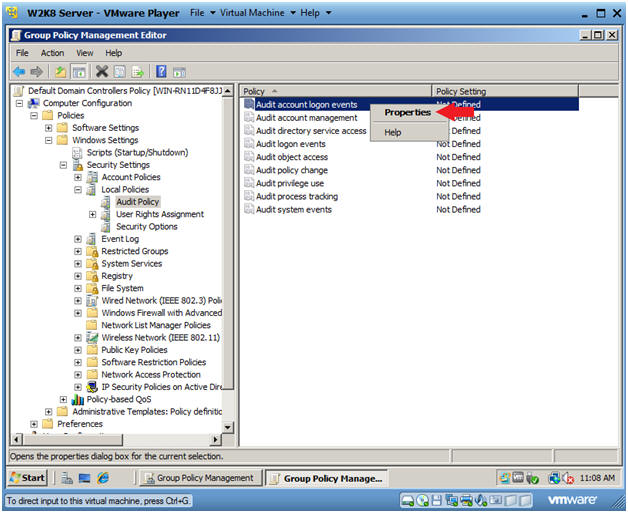
Task: Click the Policy-based QoS chart icon
Action: point(77,399)
